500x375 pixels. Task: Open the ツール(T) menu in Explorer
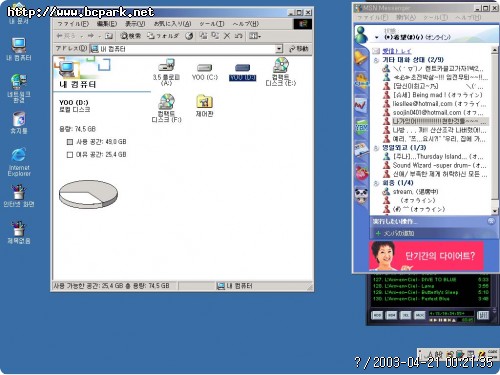[212, 24]
